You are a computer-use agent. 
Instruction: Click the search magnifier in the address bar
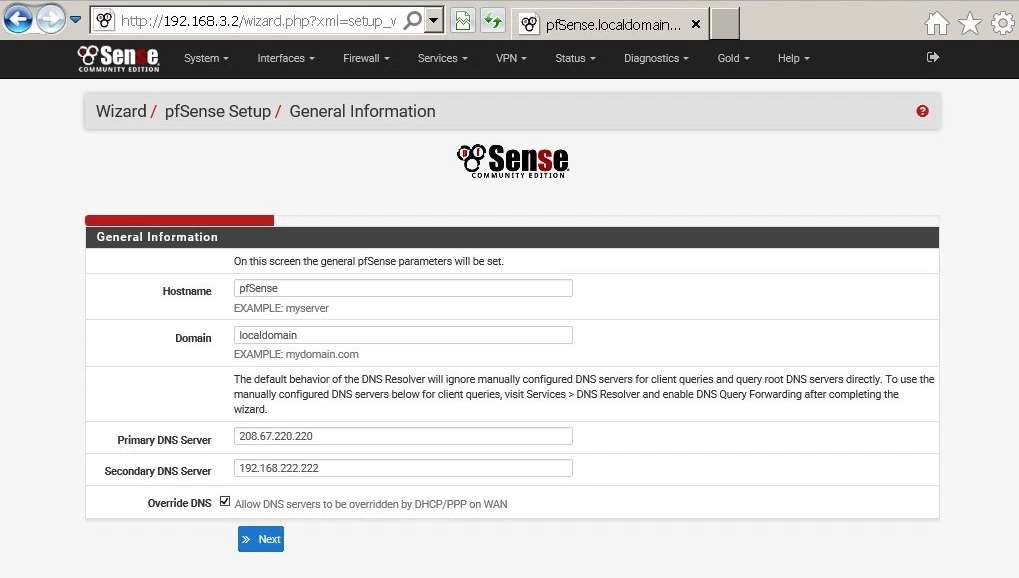(413, 21)
